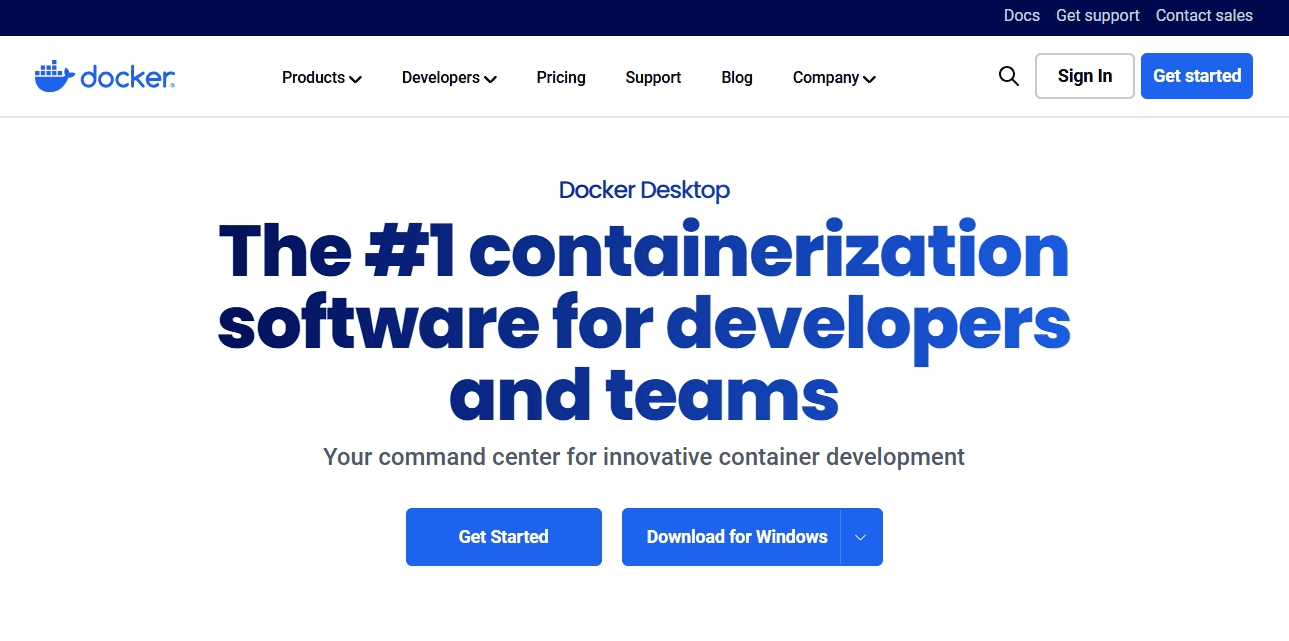Image resolution: width=1289 pixels, height=641 pixels.
Task: Click the Get support link
Action: tap(1098, 15)
